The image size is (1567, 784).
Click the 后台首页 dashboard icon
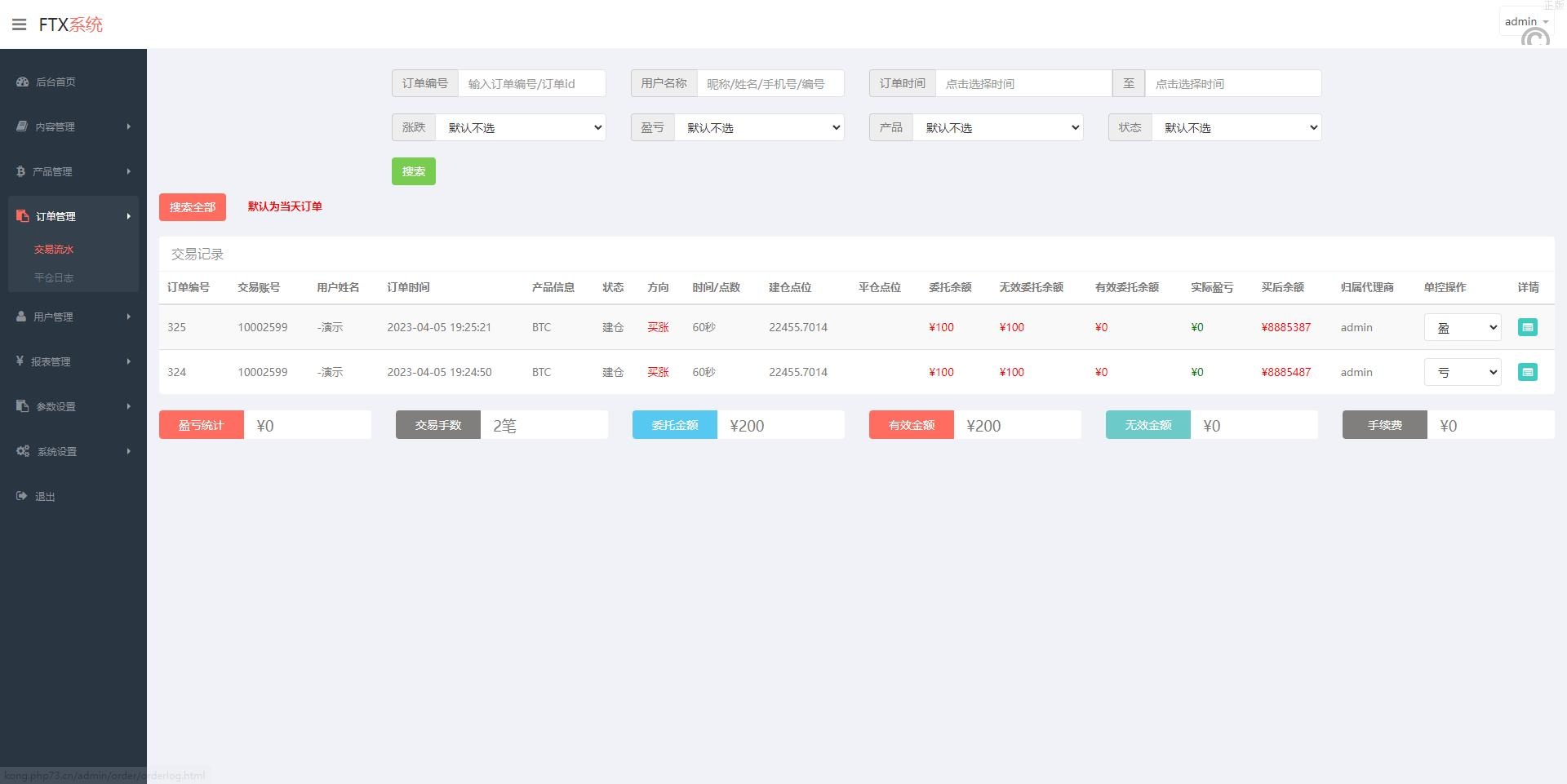[x=22, y=82]
